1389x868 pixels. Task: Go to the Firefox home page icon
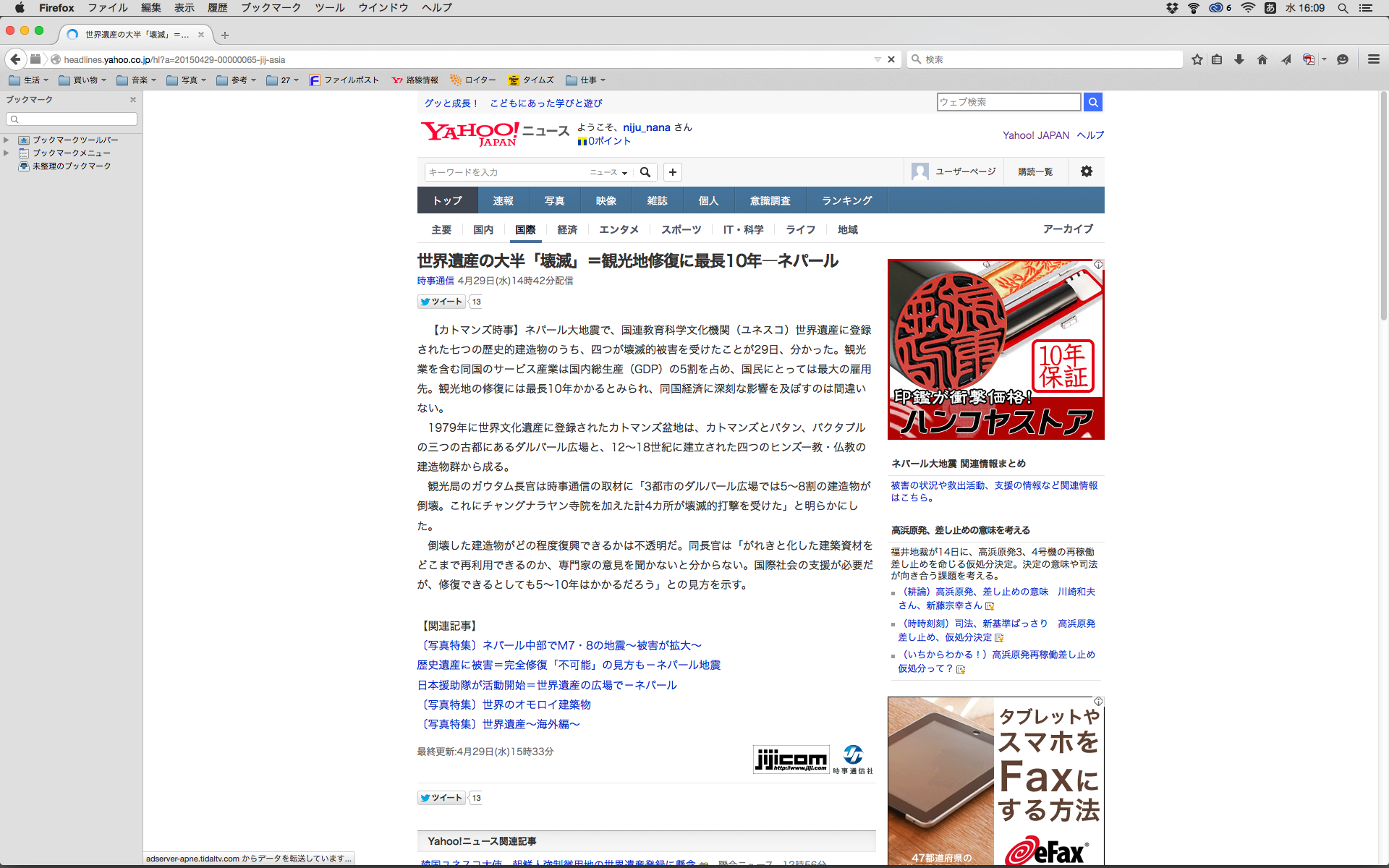tap(1262, 59)
